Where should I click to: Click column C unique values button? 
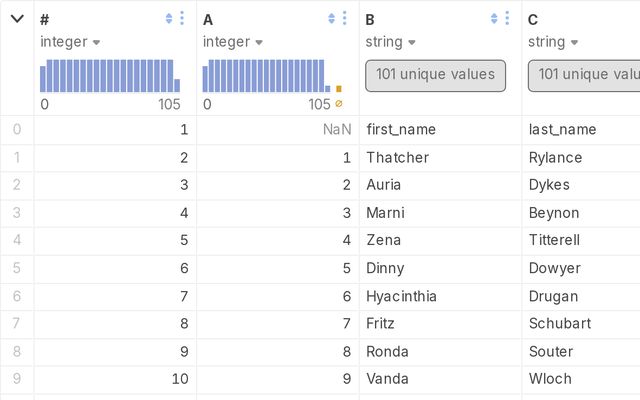[x=585, y=75]
